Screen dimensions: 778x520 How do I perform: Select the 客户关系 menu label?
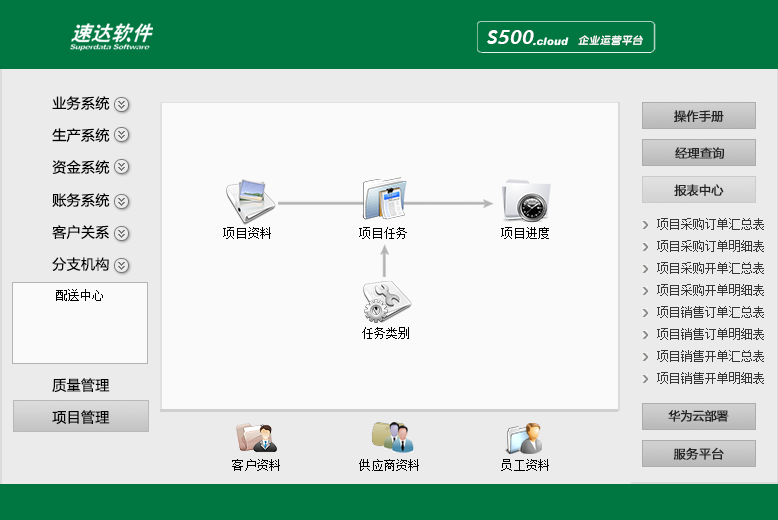pyautogui.click(x=80, y=232)
